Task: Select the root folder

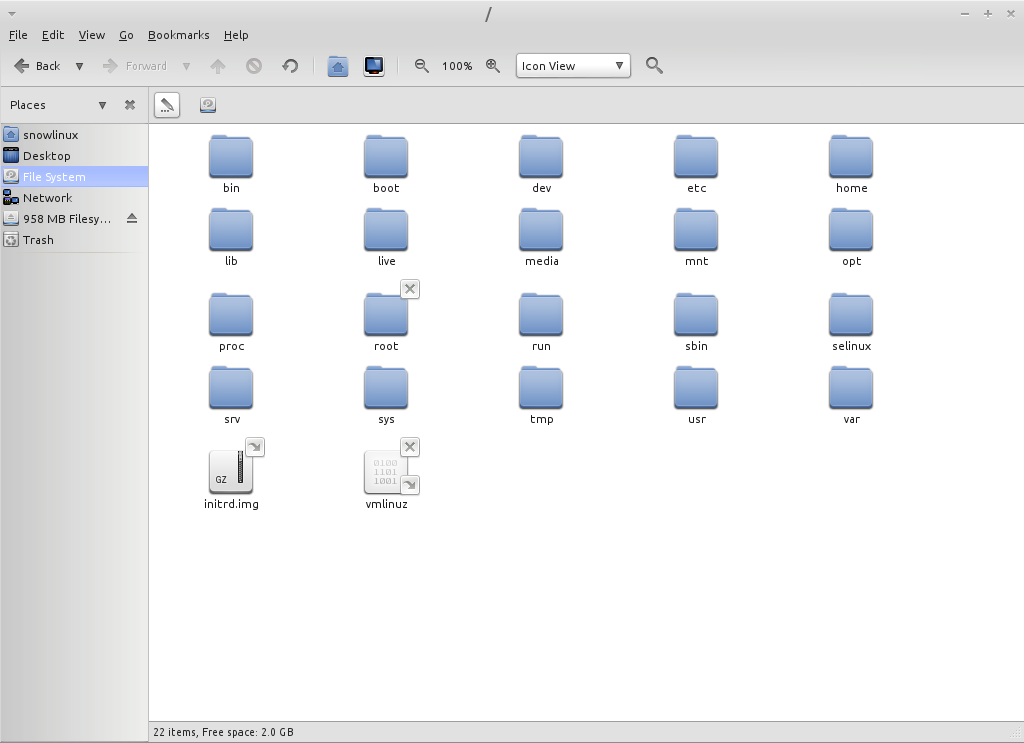Action: (386, 323)
